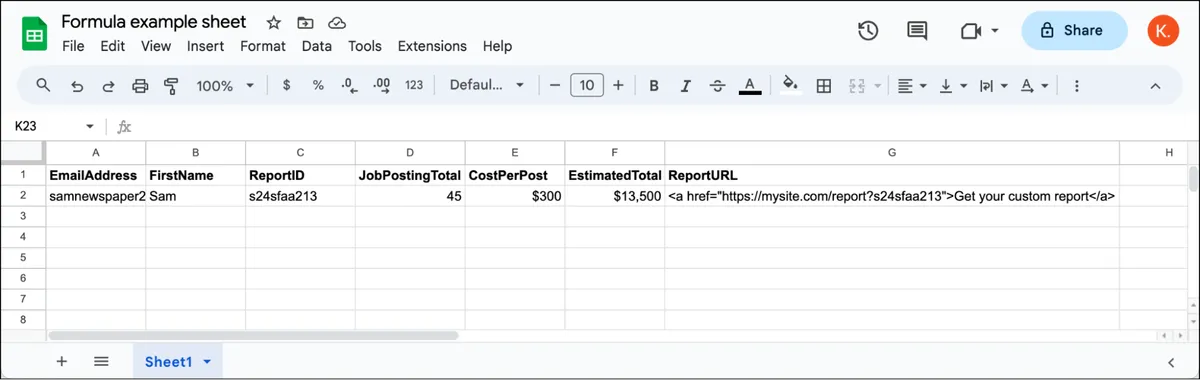Open version history clock icon
The height and width of the screenshot is (380, 1200).
click(868, 31)
